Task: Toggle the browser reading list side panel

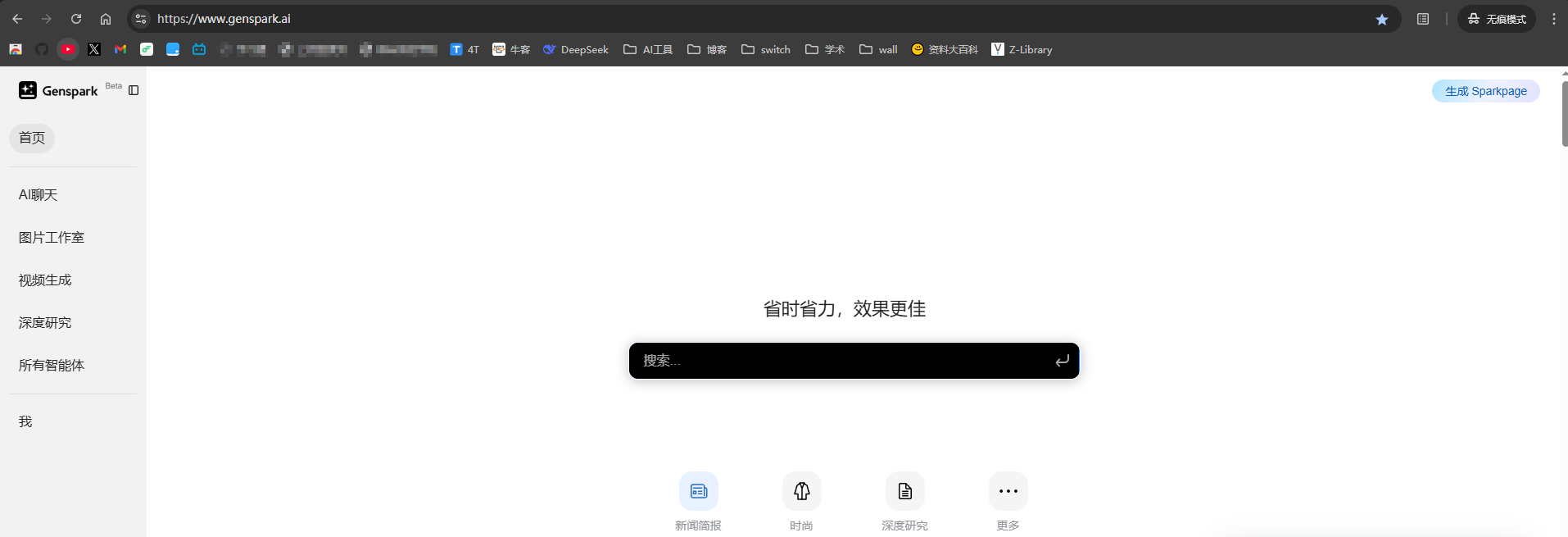Action: point(1423,19)
